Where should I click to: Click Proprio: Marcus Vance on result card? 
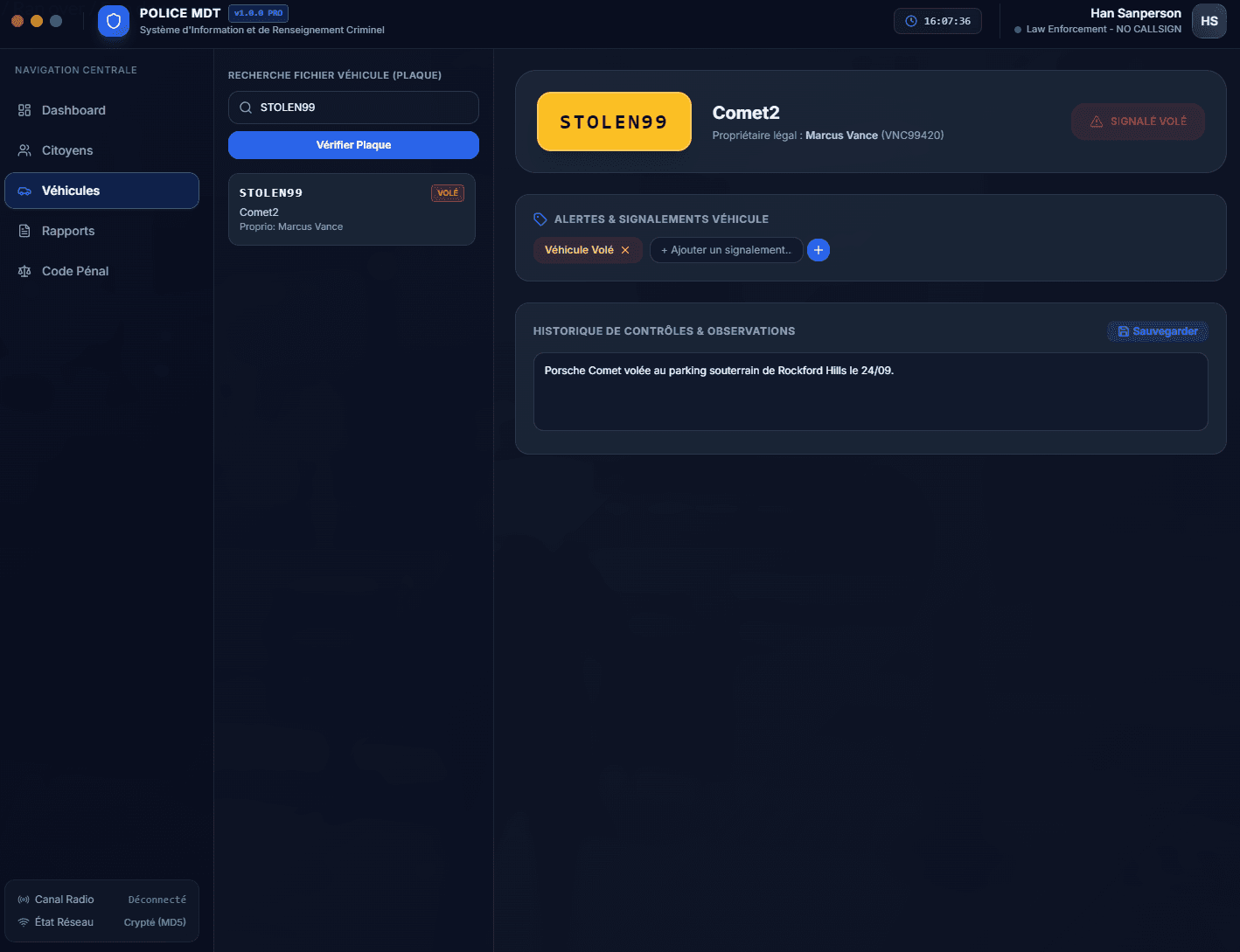click(x=291, y=226)
